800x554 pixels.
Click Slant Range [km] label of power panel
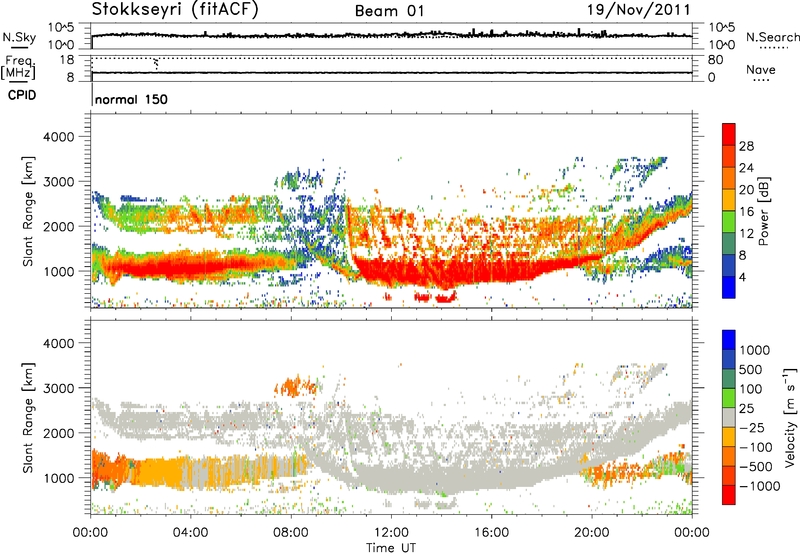point(28,211)
